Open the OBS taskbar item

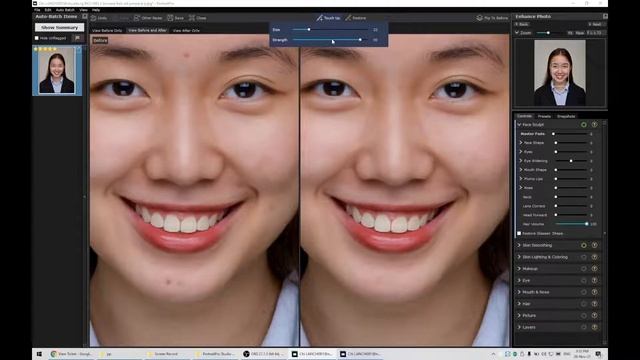click(264, 354)
